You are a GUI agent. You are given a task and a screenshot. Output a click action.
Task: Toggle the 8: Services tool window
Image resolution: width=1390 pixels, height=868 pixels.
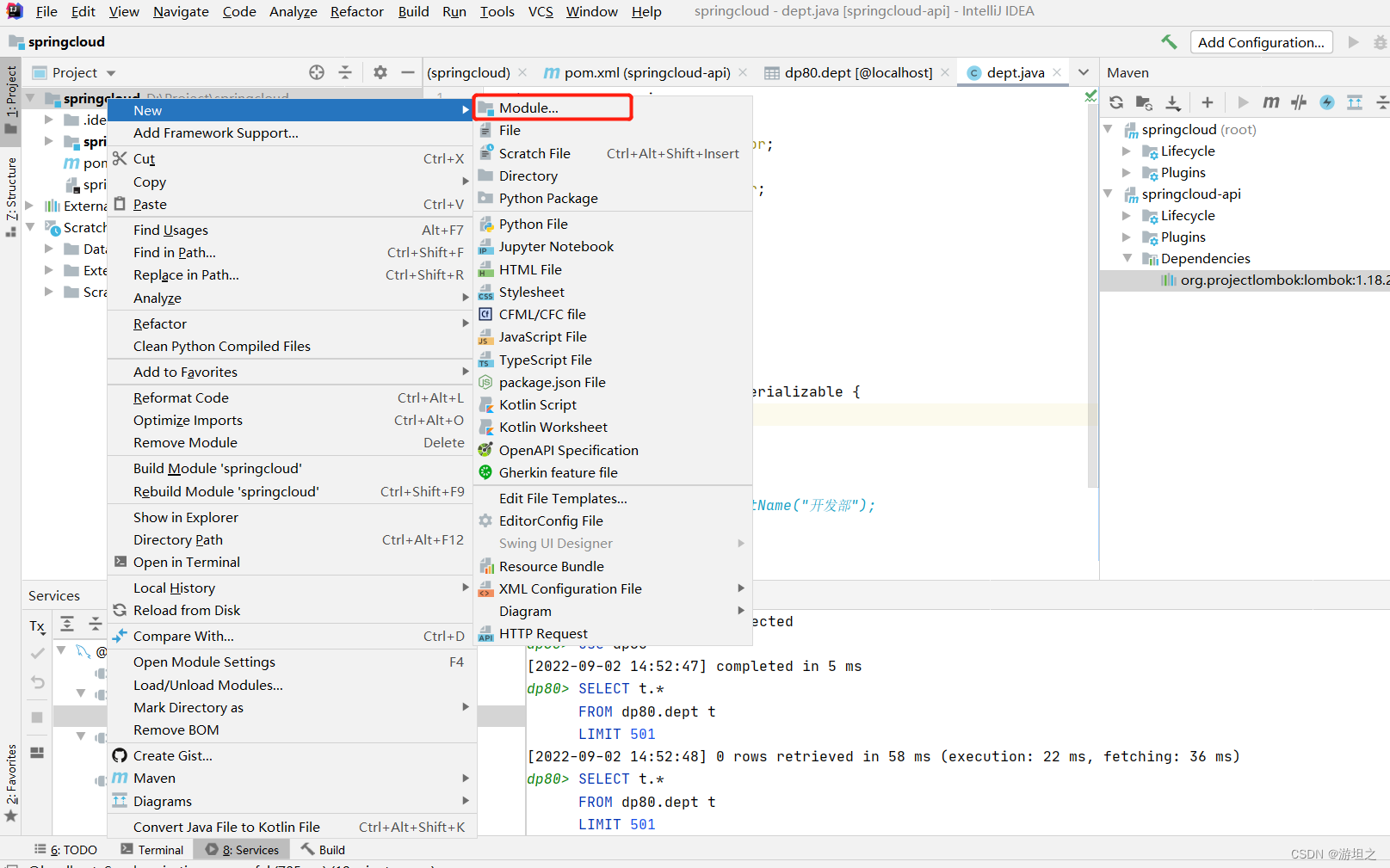tap(242, 850)
